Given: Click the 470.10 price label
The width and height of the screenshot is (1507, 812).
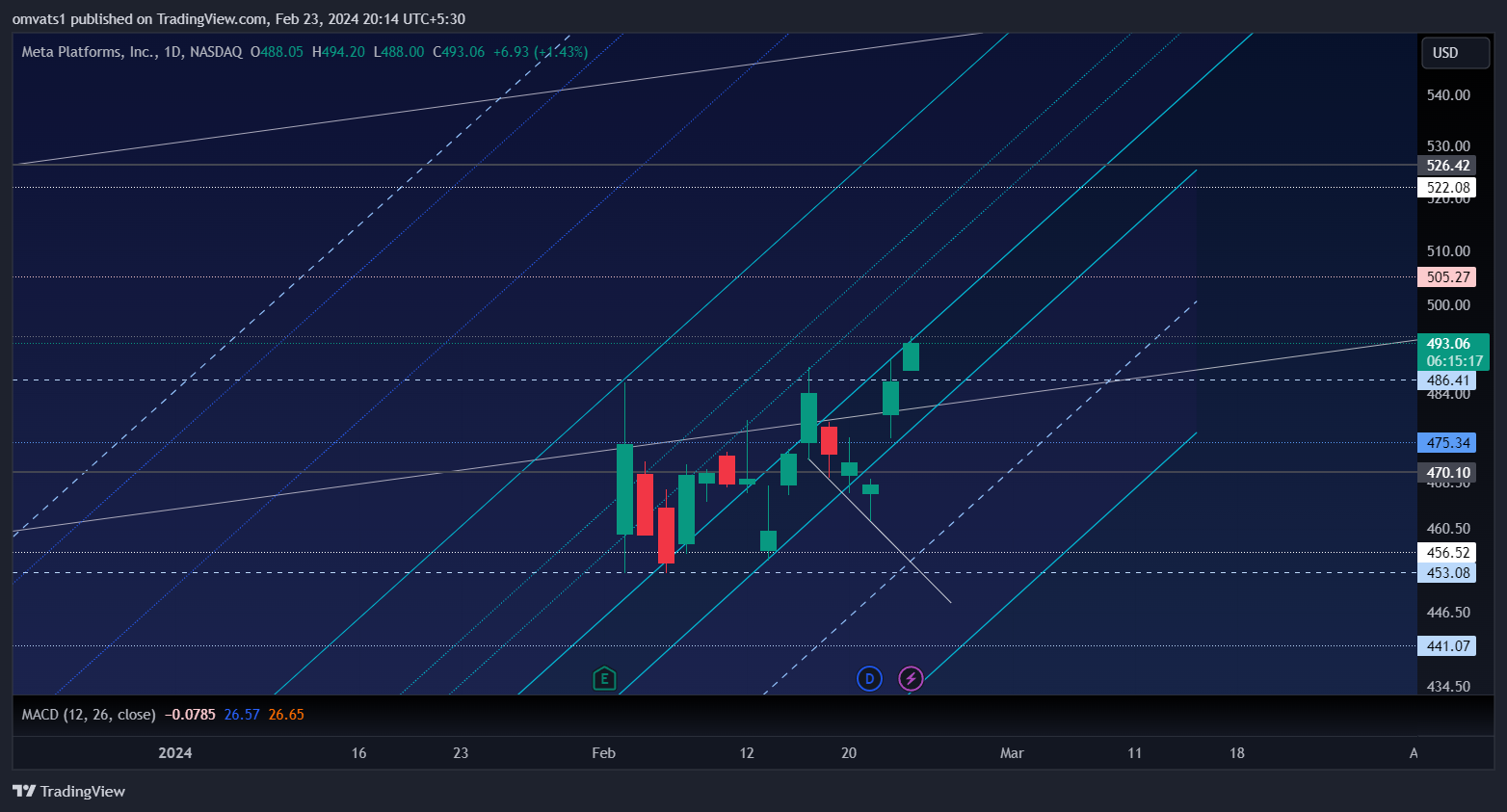Looking at the screenshot, I should [1446, 473].
